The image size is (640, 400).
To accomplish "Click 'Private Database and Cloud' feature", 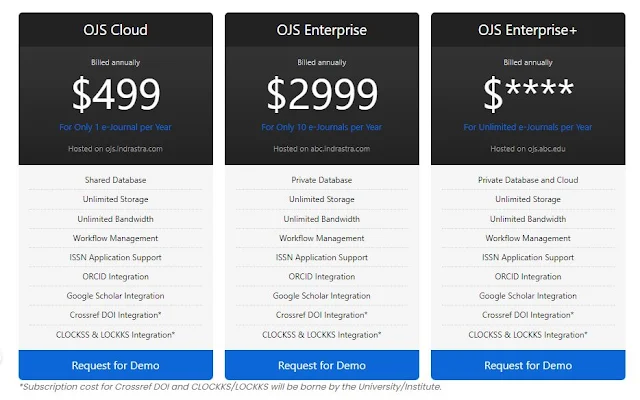I will coord(528,180).
